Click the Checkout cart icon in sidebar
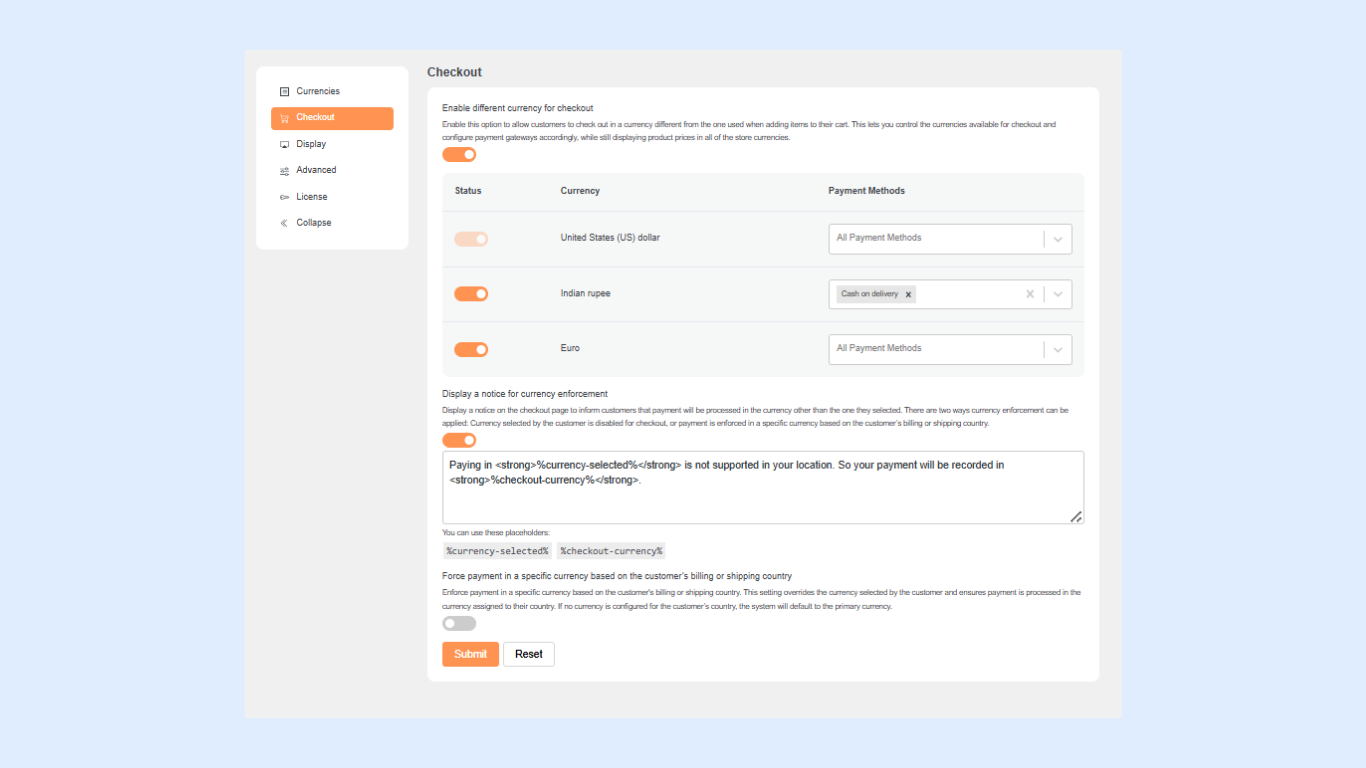 [x=285, y=118]
